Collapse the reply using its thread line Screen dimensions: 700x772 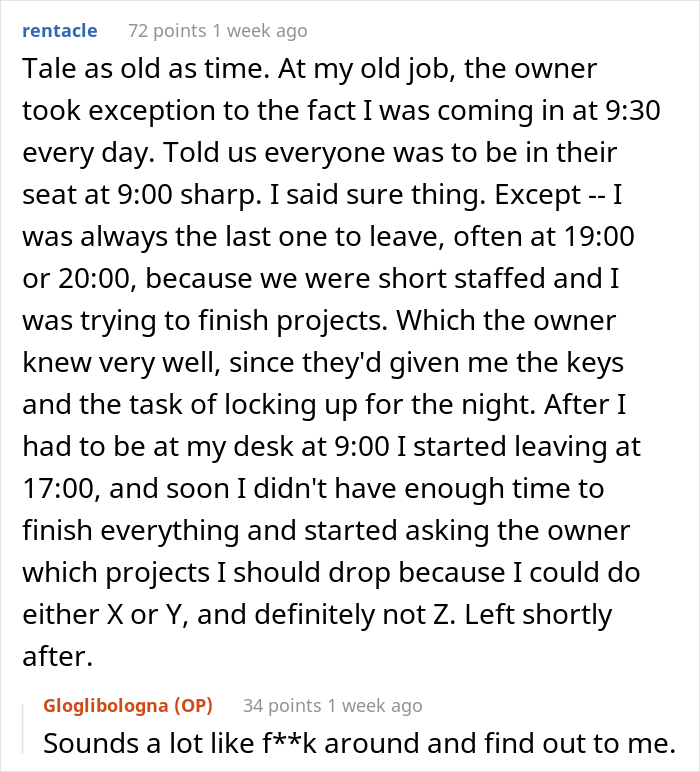23,729
